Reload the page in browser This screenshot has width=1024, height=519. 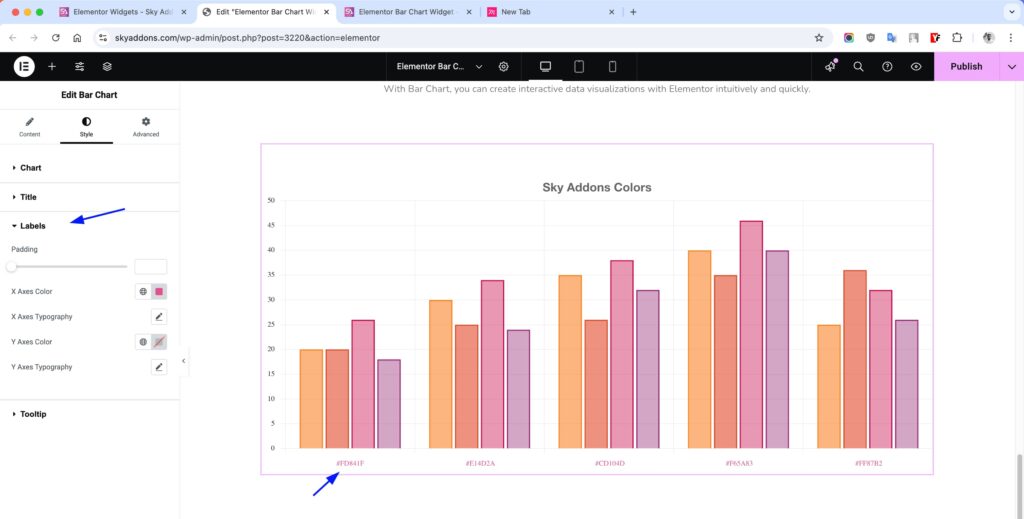[x=56, y=38]
